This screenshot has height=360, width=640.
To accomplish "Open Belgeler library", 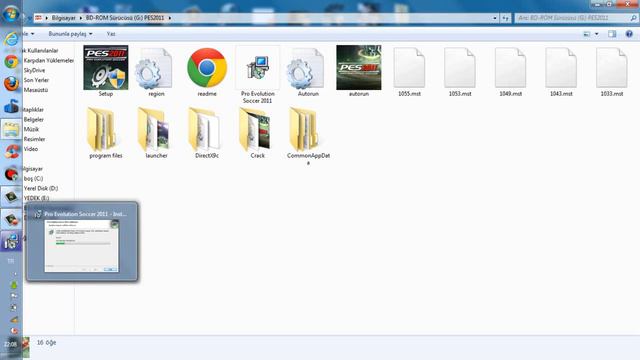I will coord(33,120).
